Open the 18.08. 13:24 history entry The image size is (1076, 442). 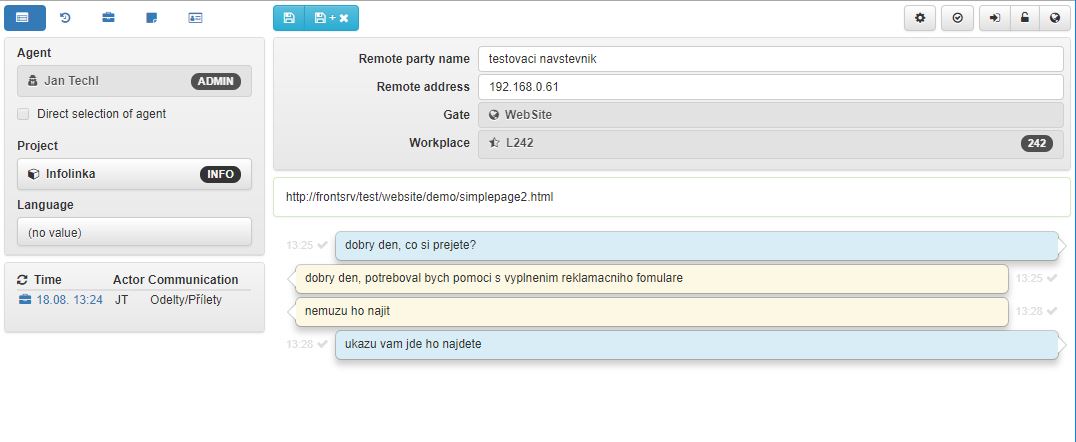tap(69, 300)
